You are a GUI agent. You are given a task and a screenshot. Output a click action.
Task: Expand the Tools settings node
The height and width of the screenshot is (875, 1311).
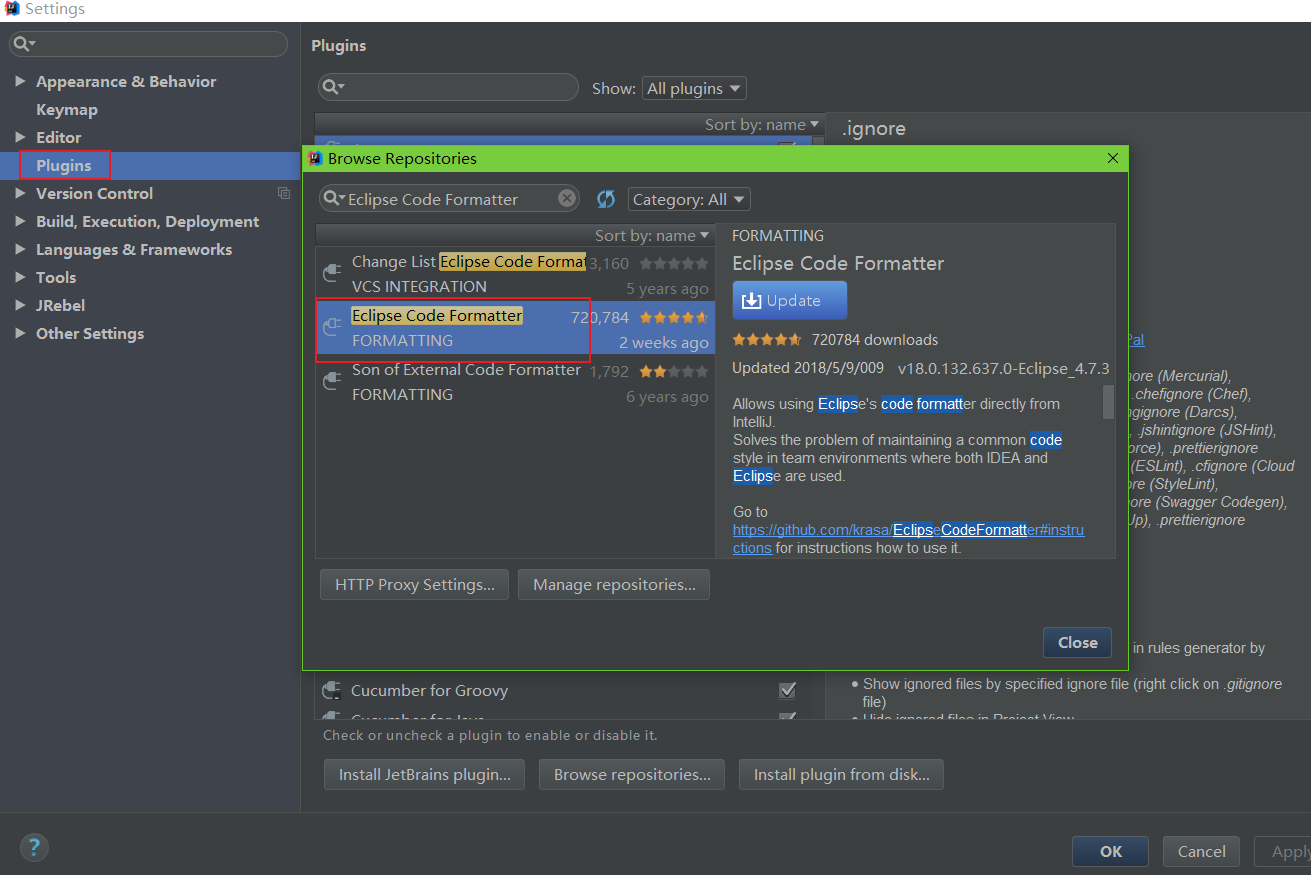20,277
